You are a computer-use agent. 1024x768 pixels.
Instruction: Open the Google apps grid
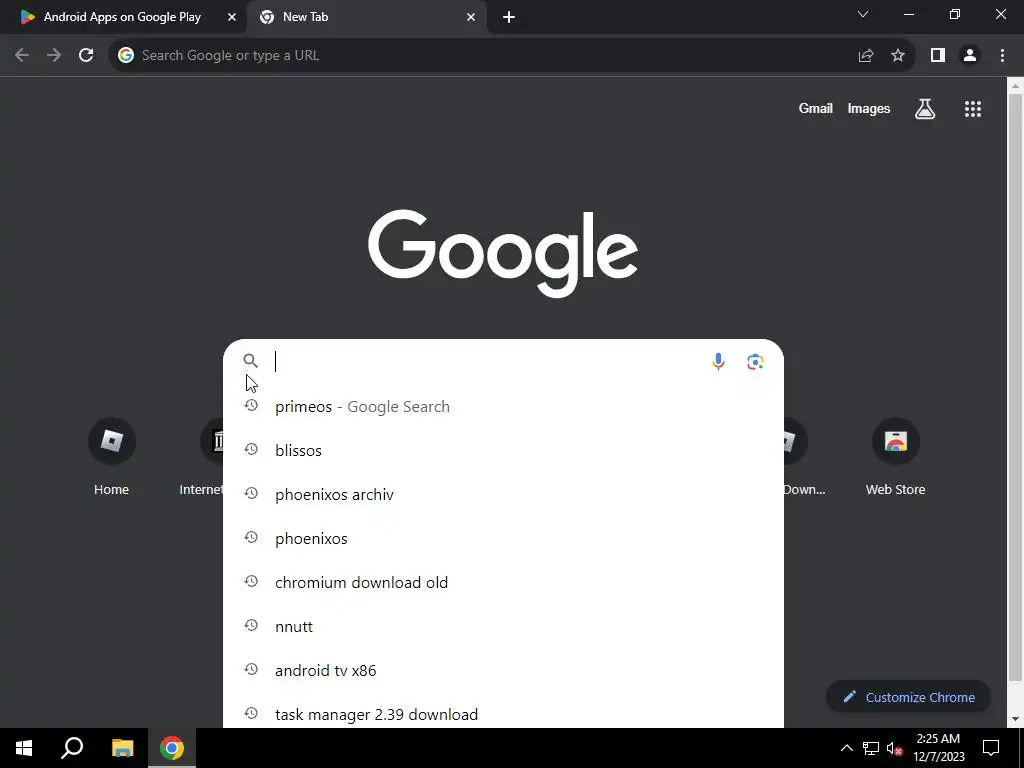click(x=973, y=109)
